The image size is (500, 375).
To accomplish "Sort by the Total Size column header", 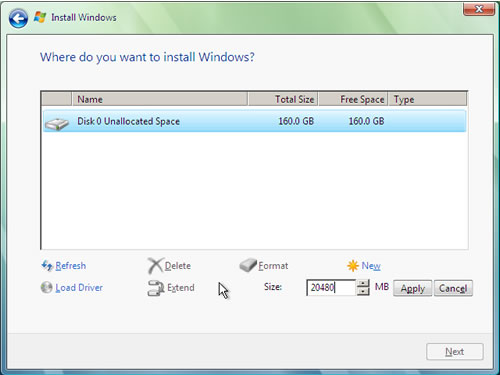I will point(283,99).
